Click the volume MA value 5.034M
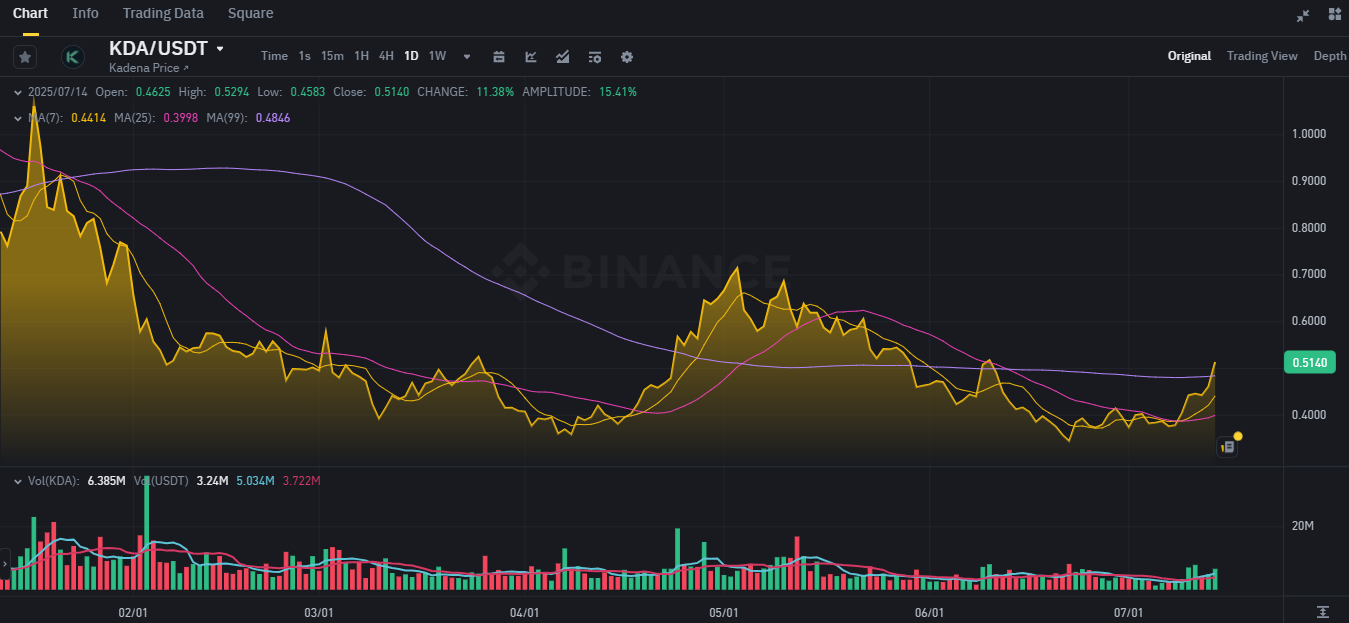This screenshot has width=1349, height=623. pyautogui.click(x=255, y=481)
